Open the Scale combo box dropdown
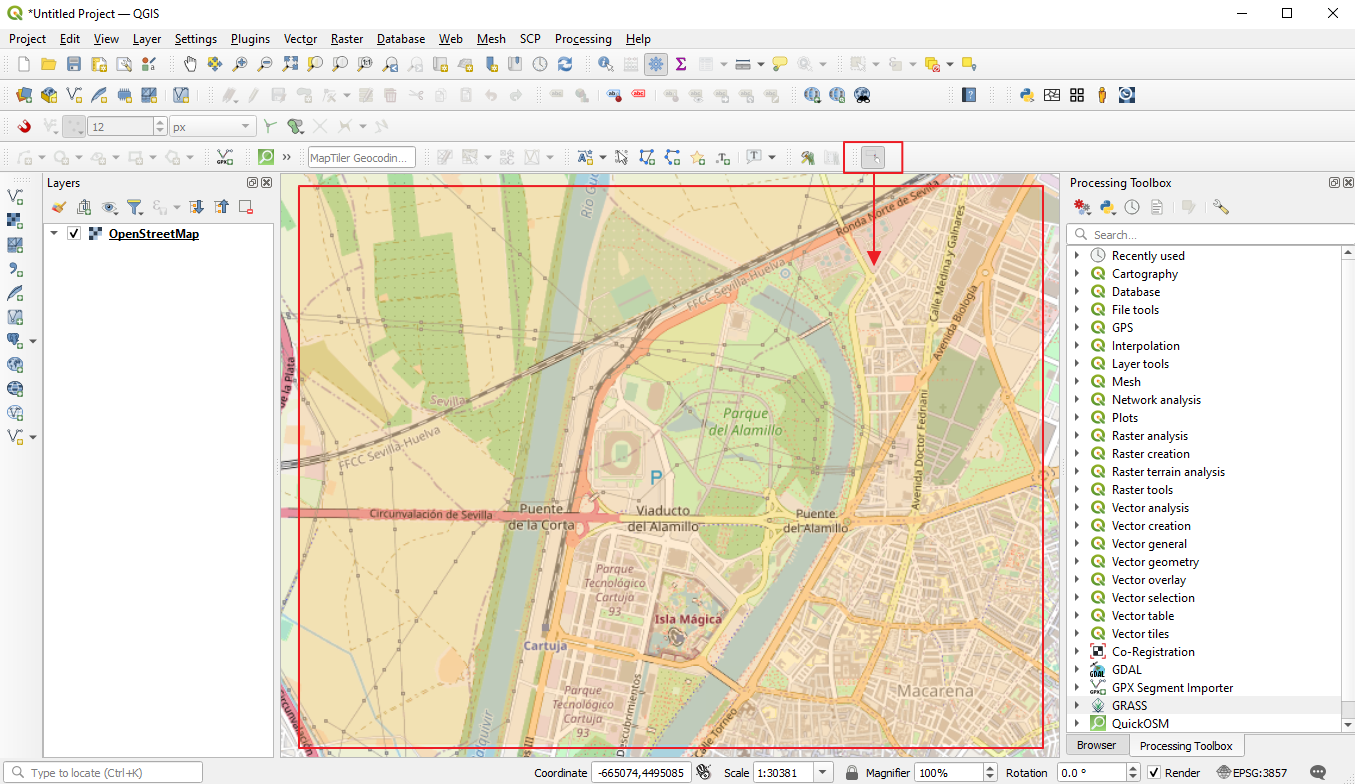The height and width of the screenshot is (784, 1355). click(823, 773)
